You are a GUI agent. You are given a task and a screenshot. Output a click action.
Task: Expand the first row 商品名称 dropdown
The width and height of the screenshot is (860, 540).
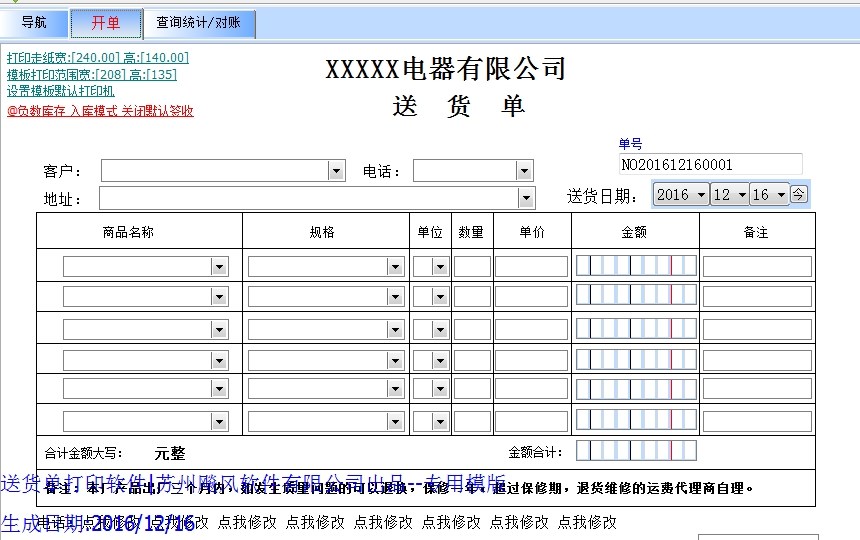click(x=219, y=267)
